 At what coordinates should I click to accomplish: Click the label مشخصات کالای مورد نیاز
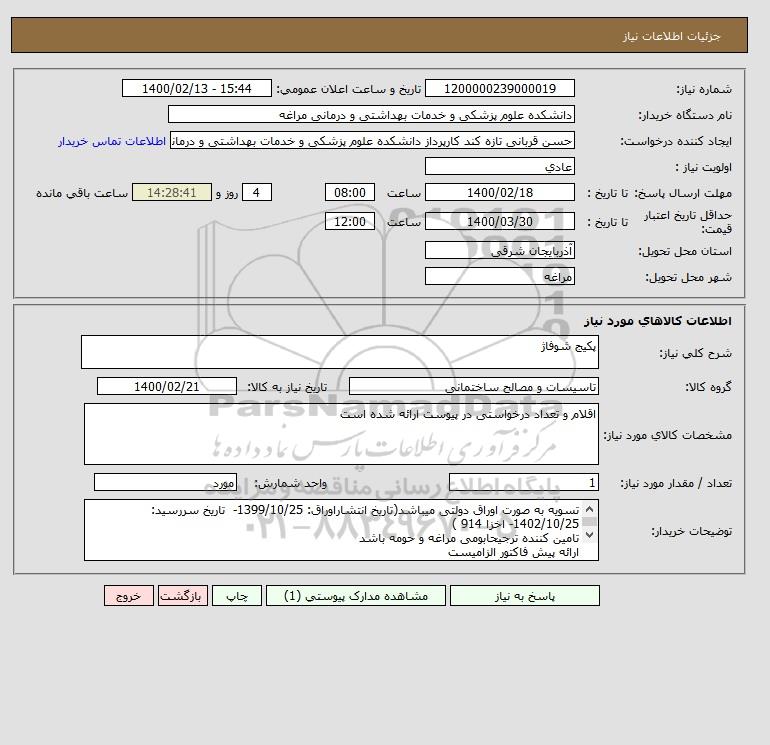pyautogui.click(x=667, y=435)
